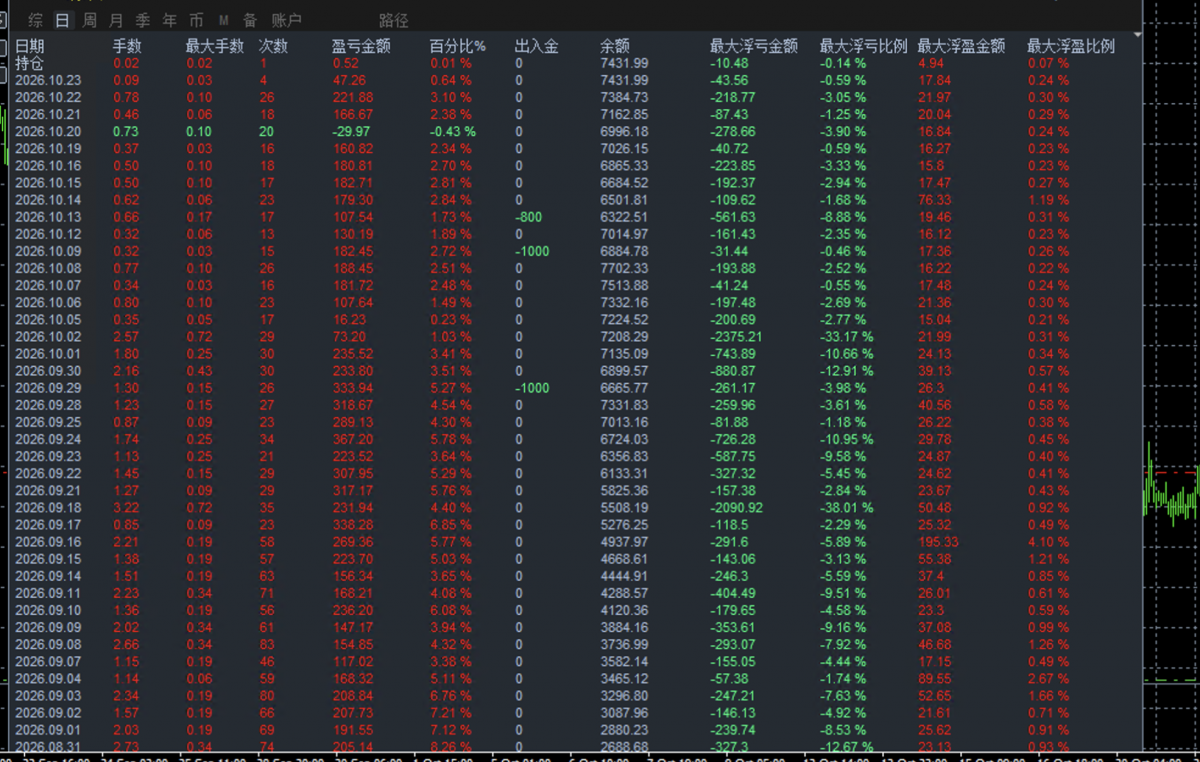Image resolution: width=1200 pixels, height=762 pixels.
Task: Click the -2375.21 floating loss cell
Action: pyautogui.click(x=736, y=336)
